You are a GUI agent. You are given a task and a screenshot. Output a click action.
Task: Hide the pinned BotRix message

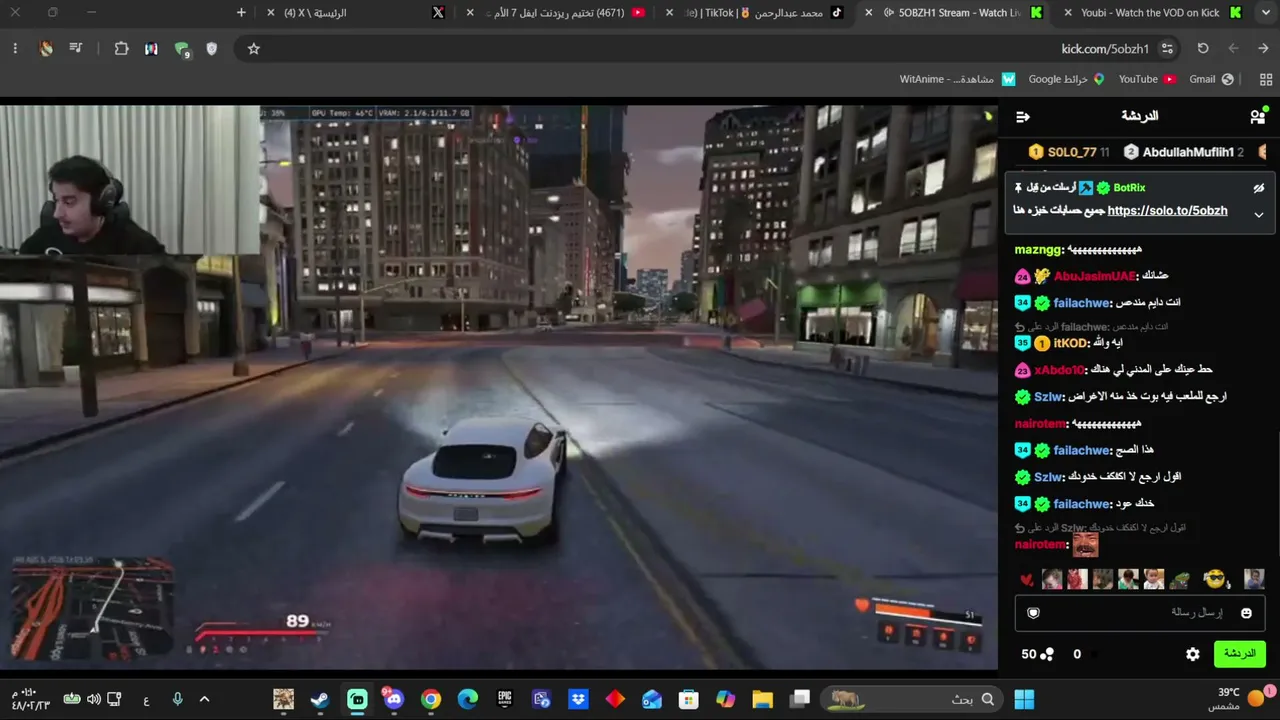[x=1259, y=188]
